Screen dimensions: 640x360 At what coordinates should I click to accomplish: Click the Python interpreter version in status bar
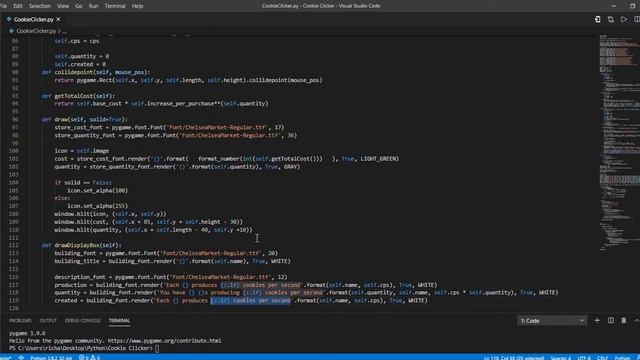tap(51, 358)
